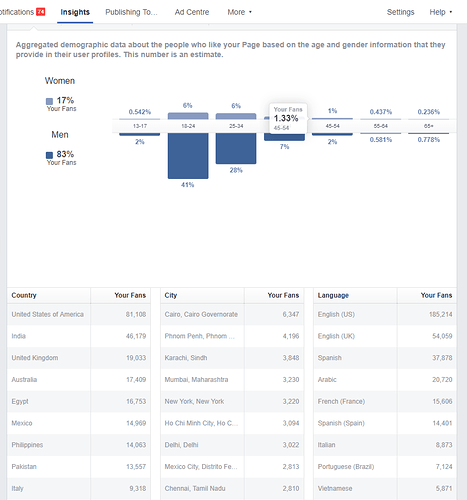This screenshot has width=467, height=500.
Task: Select the Cairo, Cairo Governorate row
Action: tap(232, 314)
